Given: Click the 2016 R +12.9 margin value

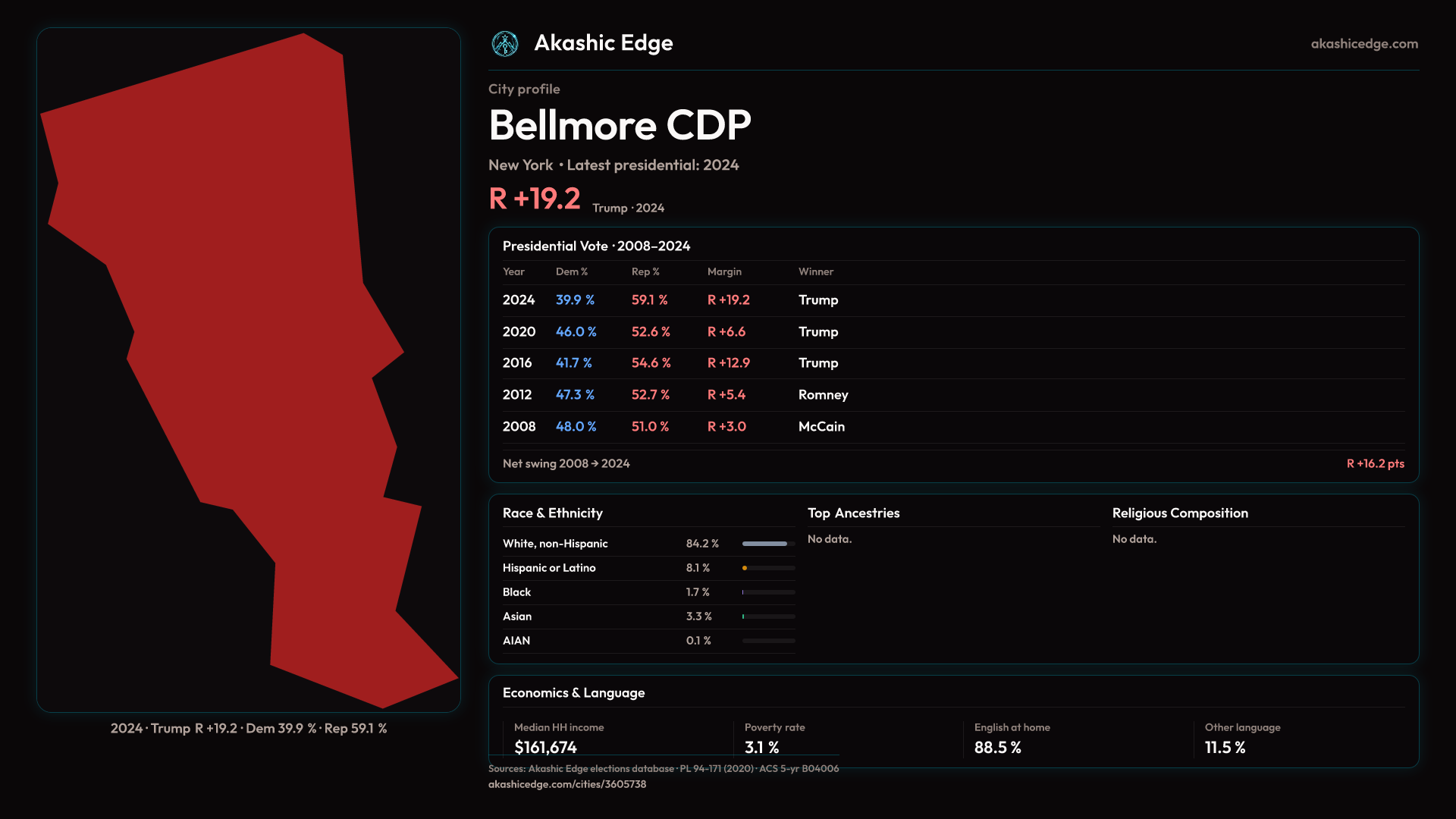Looking at the screenshot, I should (x=728, y=363).
